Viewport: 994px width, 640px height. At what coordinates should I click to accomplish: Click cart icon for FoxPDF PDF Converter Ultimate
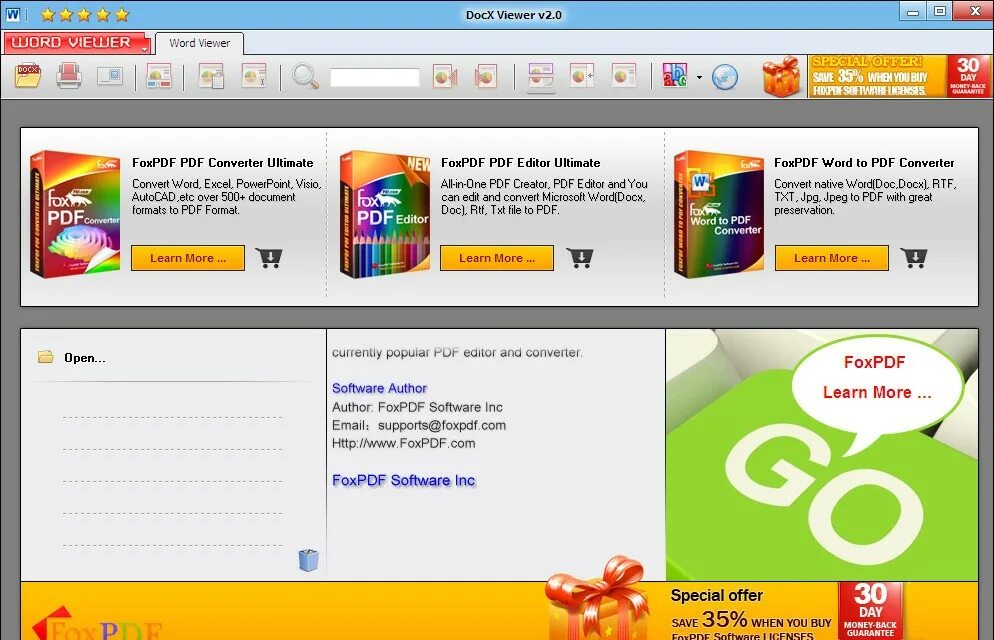point(269,258)
